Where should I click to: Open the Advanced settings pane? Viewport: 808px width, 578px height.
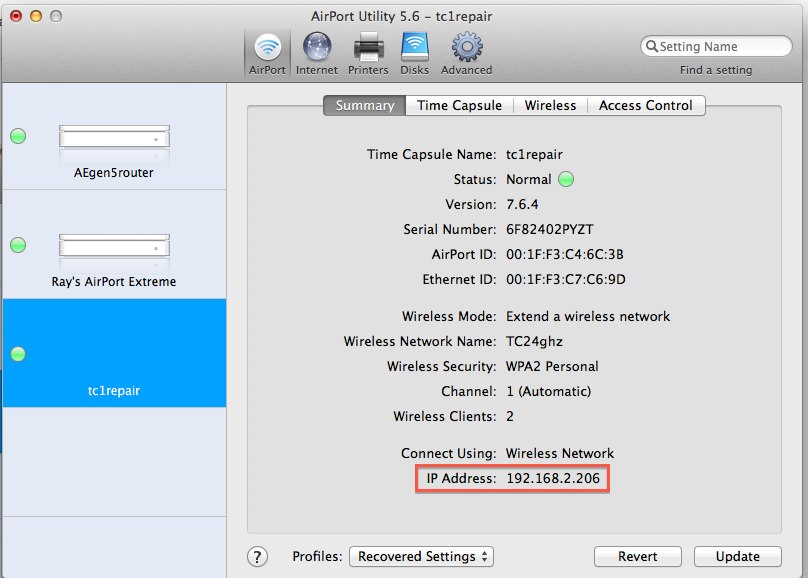466,54
